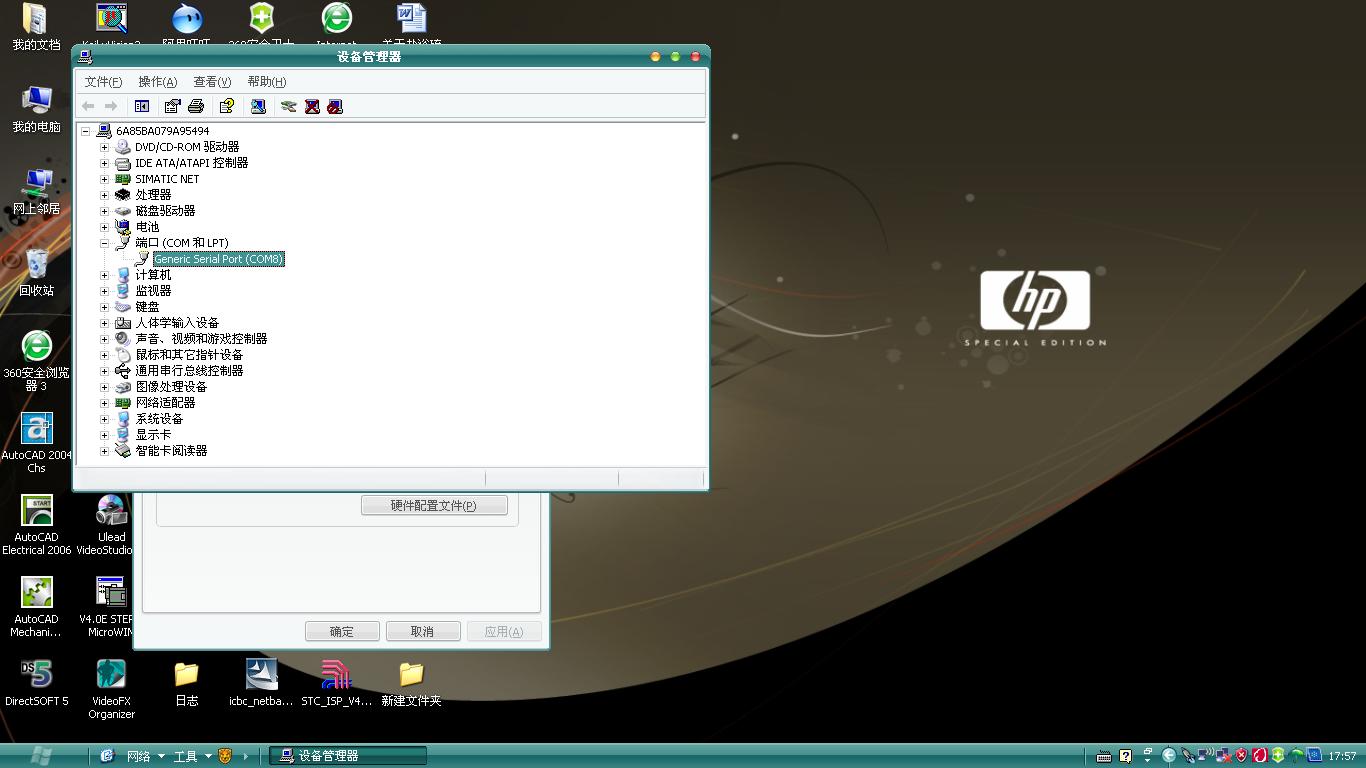Open the 操作(A) menu

(x=157, y=82)
